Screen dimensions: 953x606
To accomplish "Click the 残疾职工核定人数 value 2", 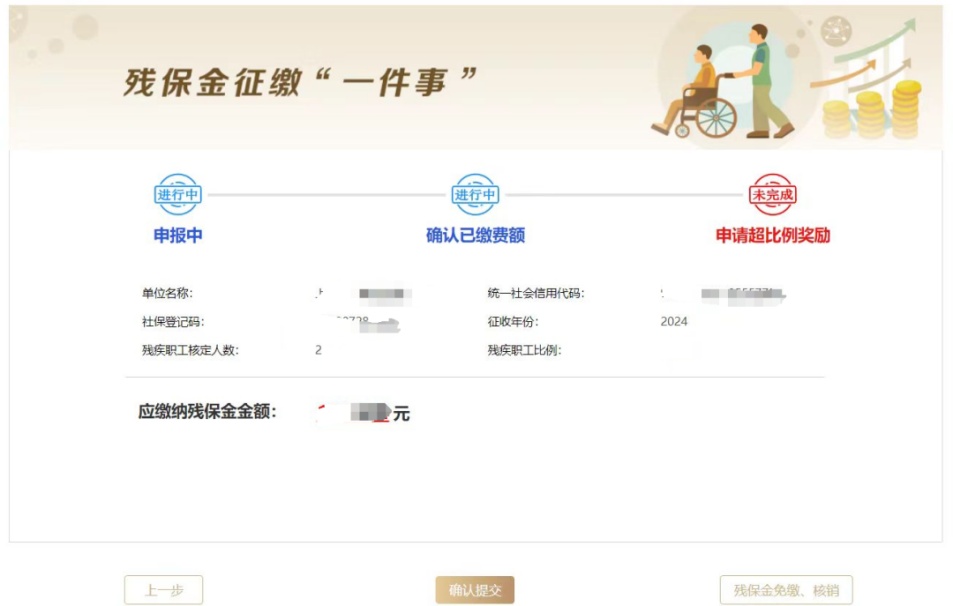I will [318, 350].
